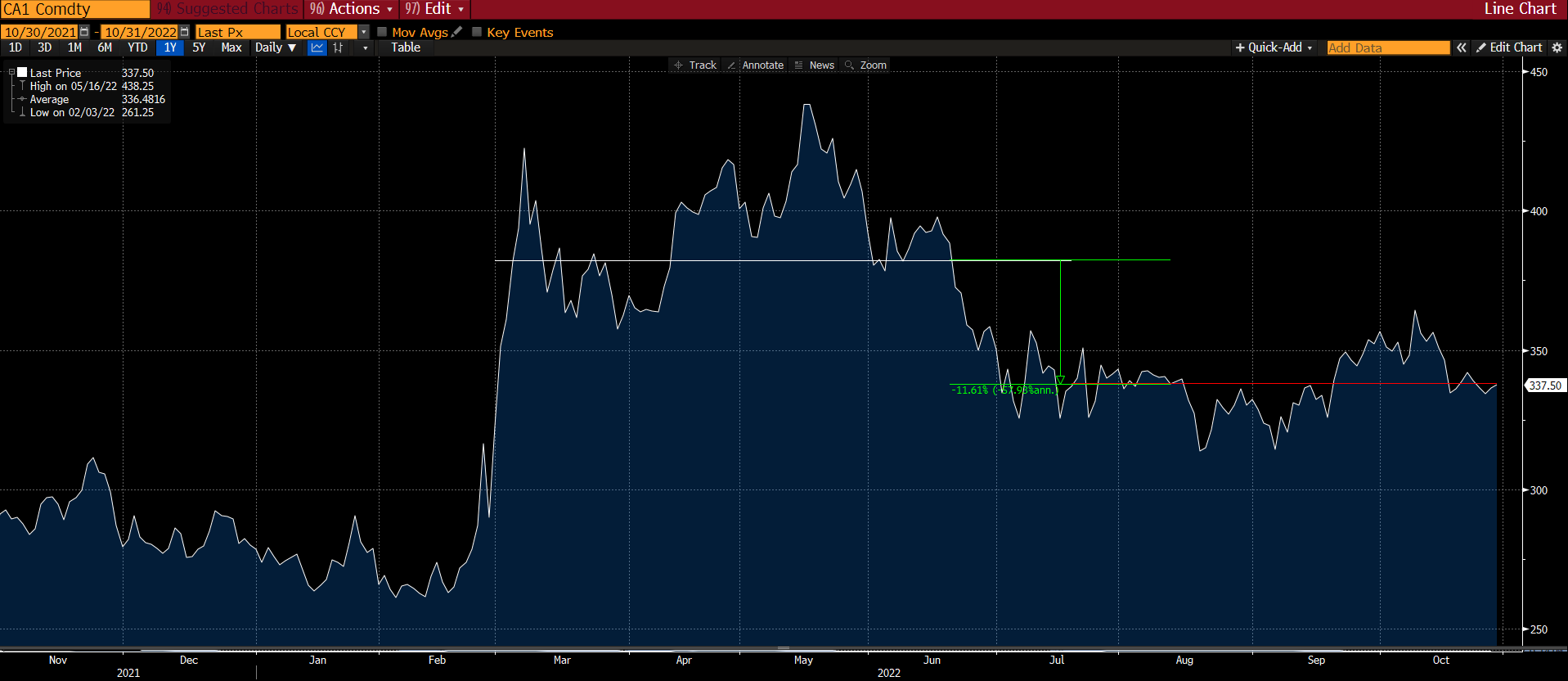The image size is (1568, 681).
Task: Open chart settings gear icon
Action: 1557,47
